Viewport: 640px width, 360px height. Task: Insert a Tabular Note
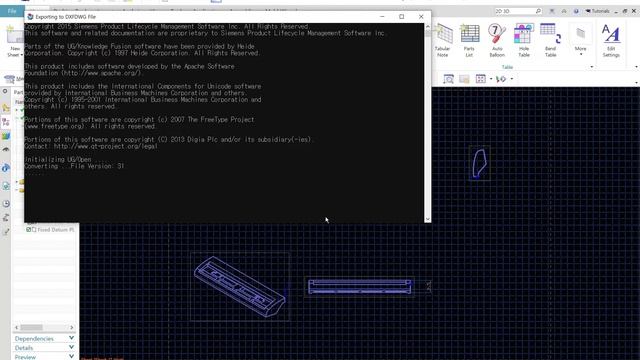pos(443,40)
